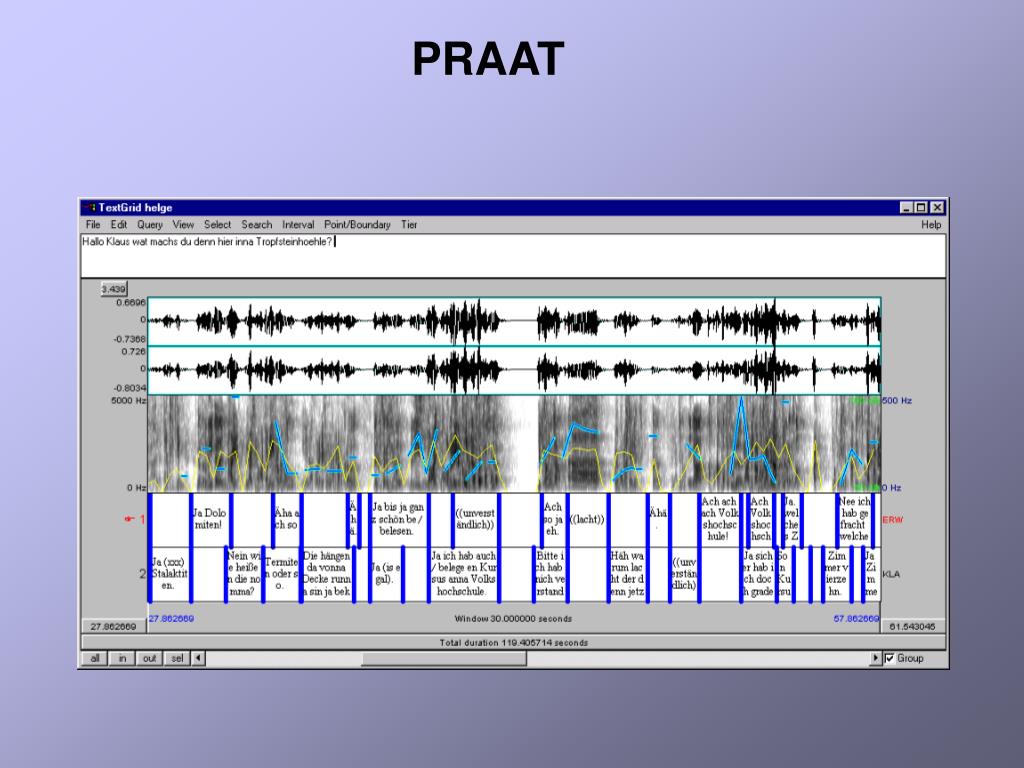
Task: Click the 3.439 selection duration button
Action: 114,289
